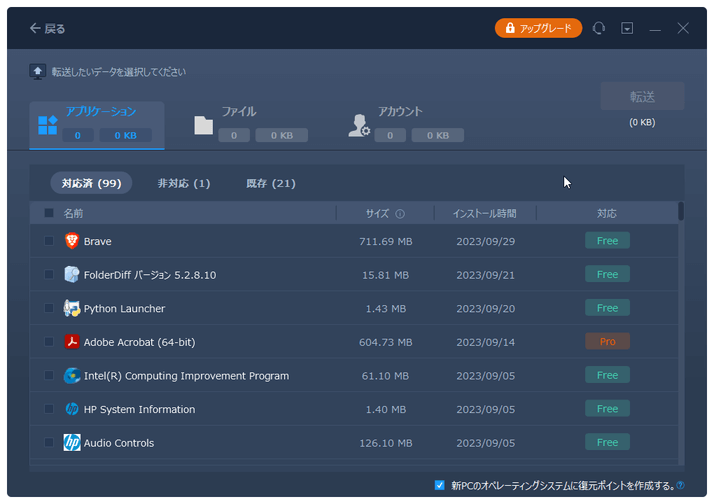Open the support headset icon

[599, 29]
